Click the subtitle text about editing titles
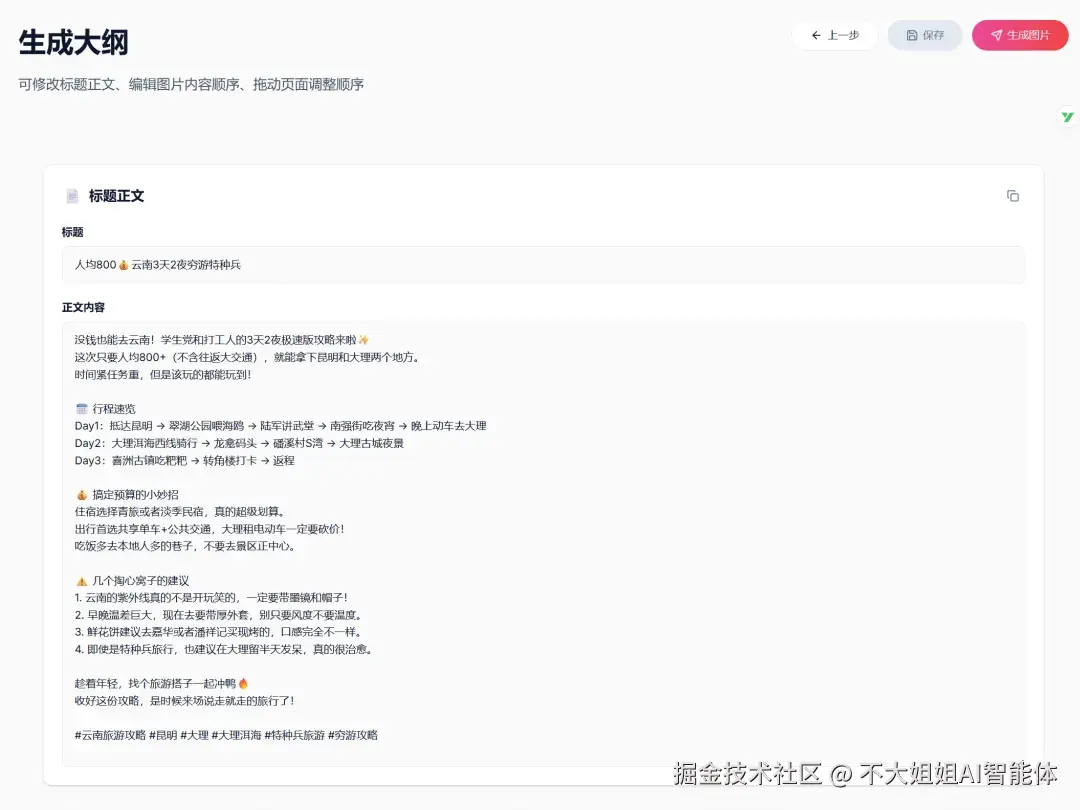Image resolution: width=1080 pixels, height=810 pixels. pyautogui.click(x=190, y=85)
